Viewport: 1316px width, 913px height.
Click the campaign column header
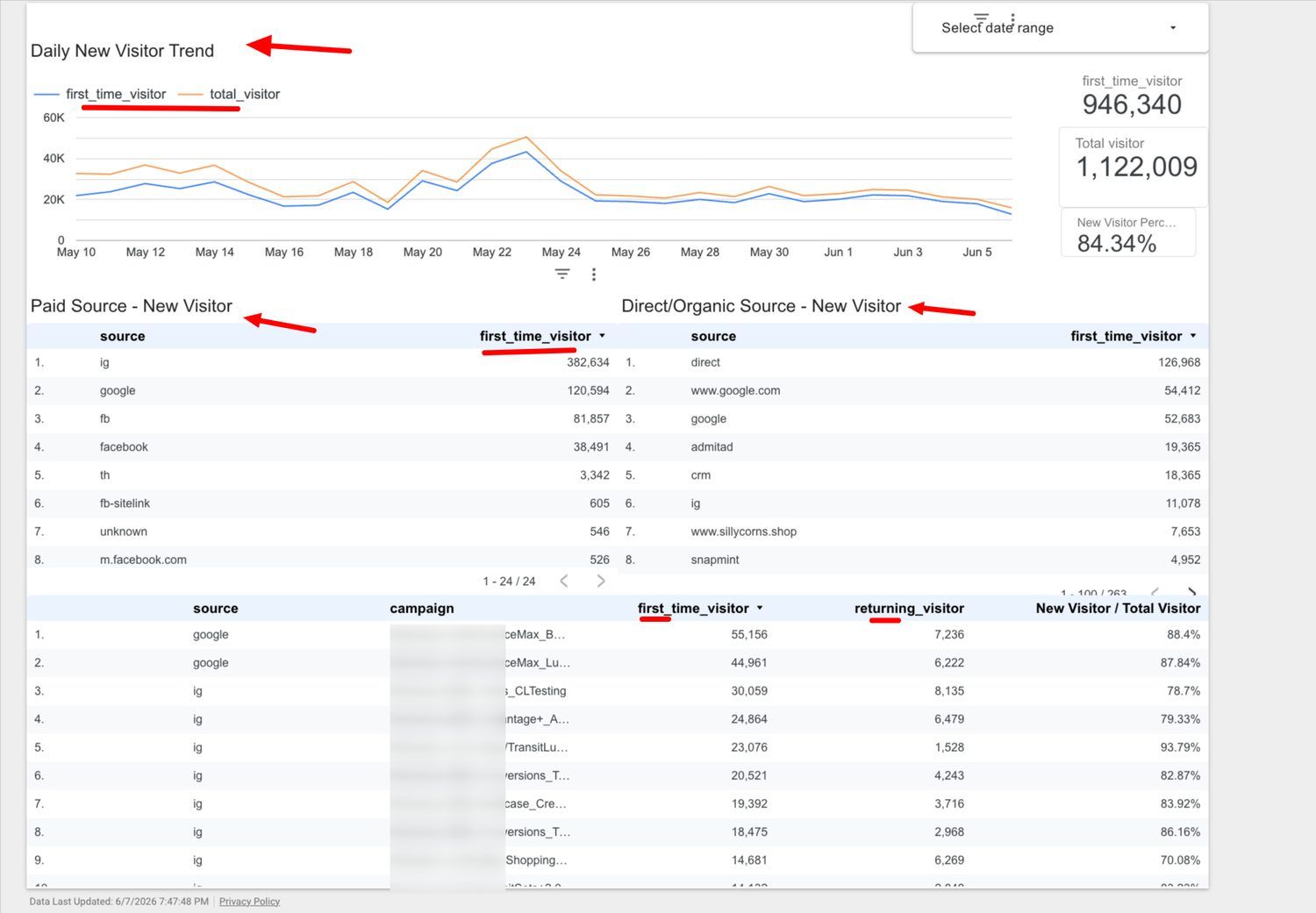coord(422,608)
